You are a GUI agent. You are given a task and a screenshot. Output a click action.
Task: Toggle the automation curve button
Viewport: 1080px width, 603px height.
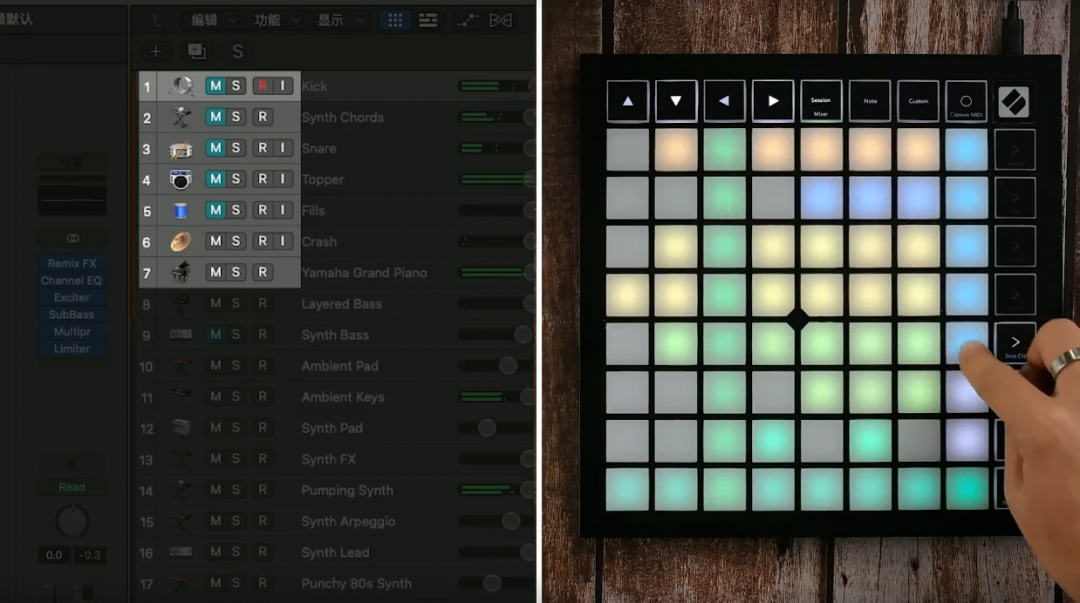470,20
